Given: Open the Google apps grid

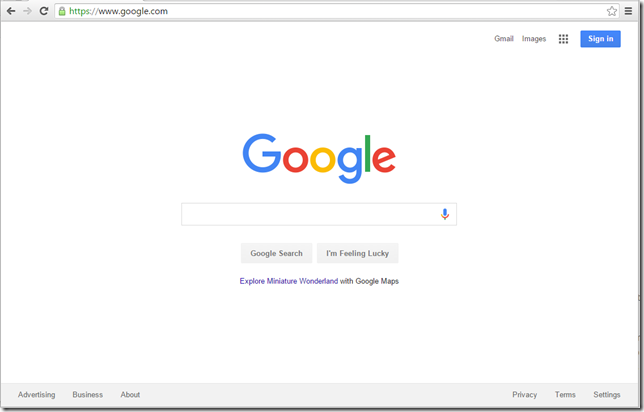Looking at the screenshot, I should 563,39.
